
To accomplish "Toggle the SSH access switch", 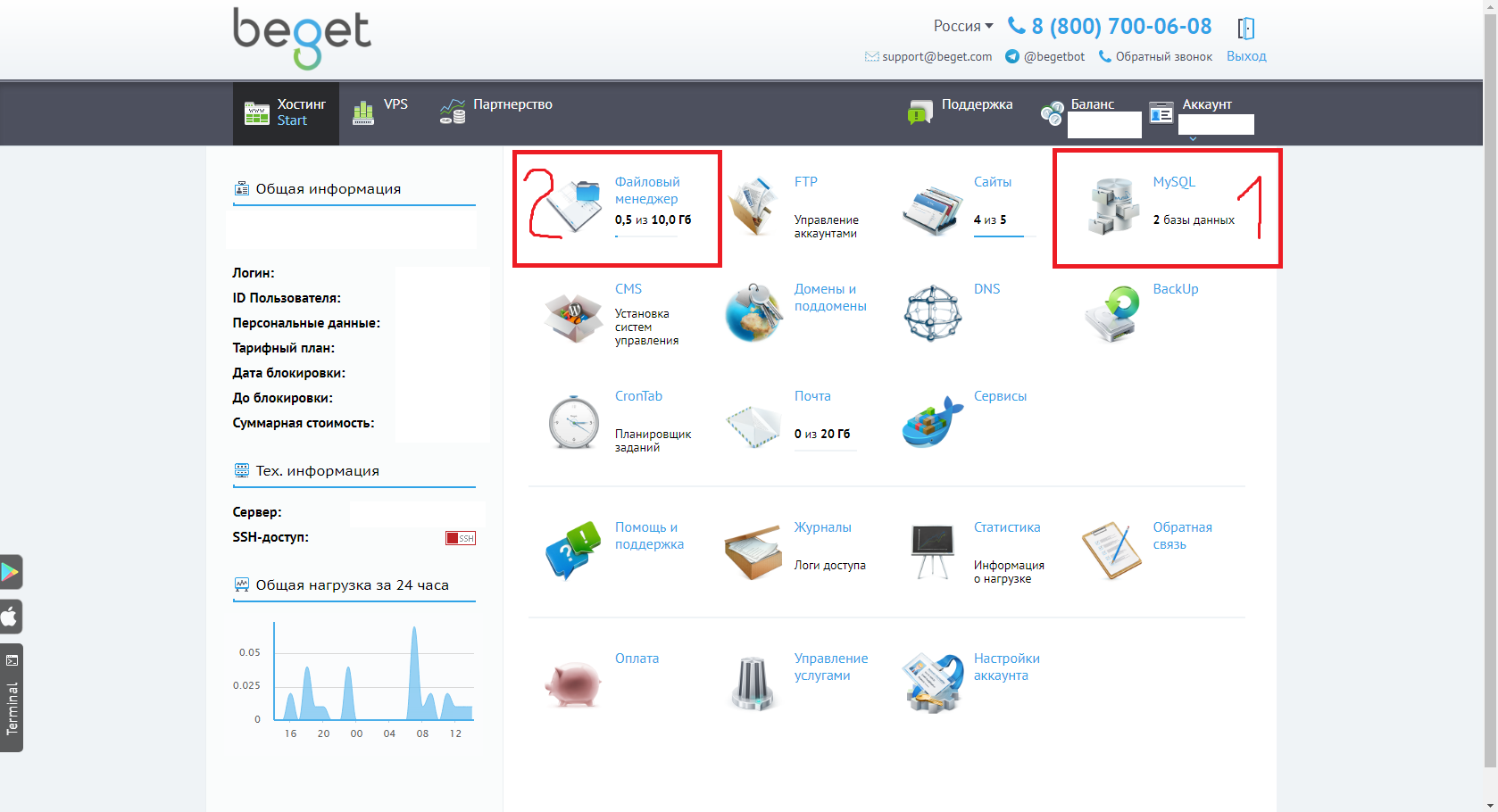I will point(461,538).
